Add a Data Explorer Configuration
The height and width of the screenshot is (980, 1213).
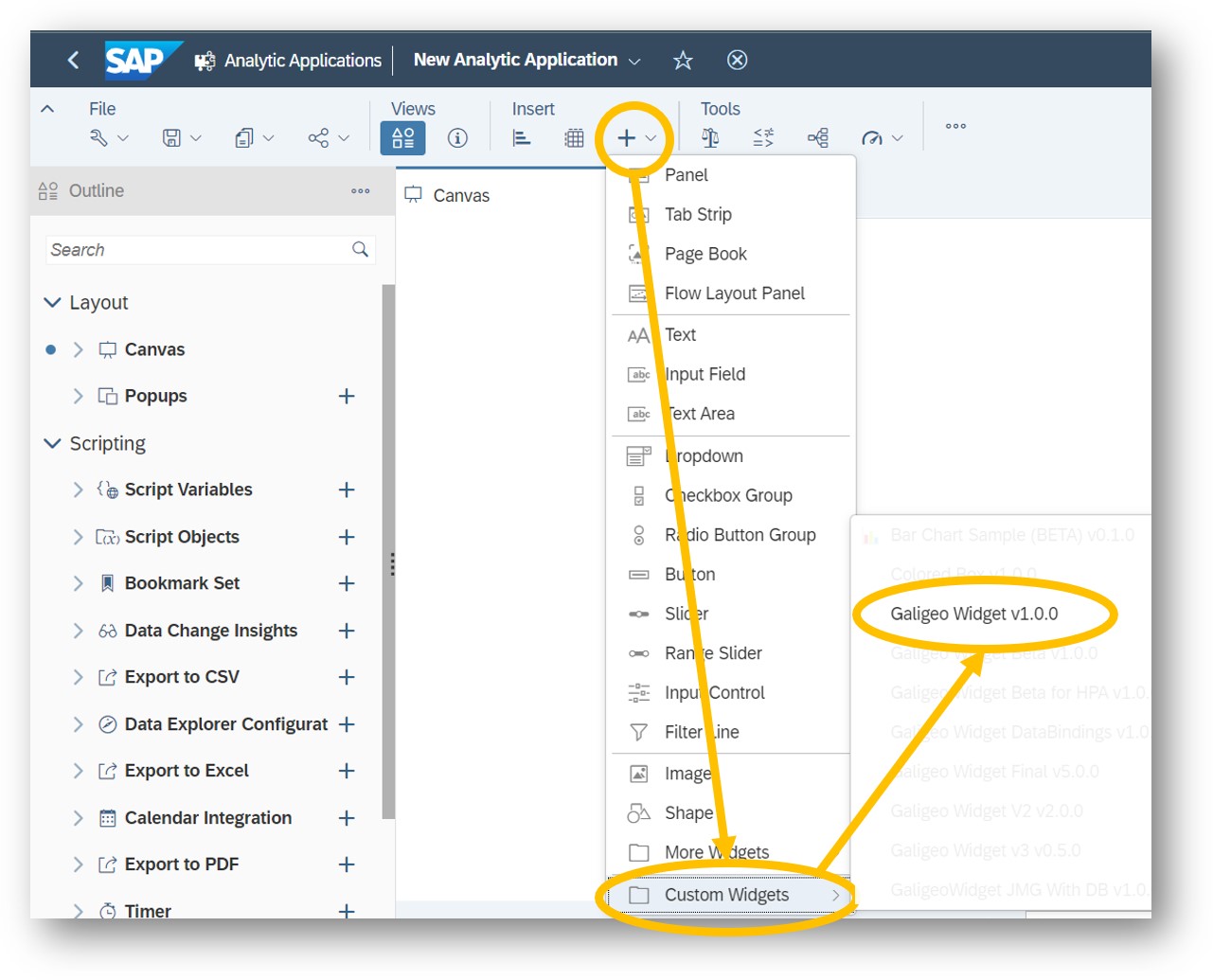coord(347,724)
